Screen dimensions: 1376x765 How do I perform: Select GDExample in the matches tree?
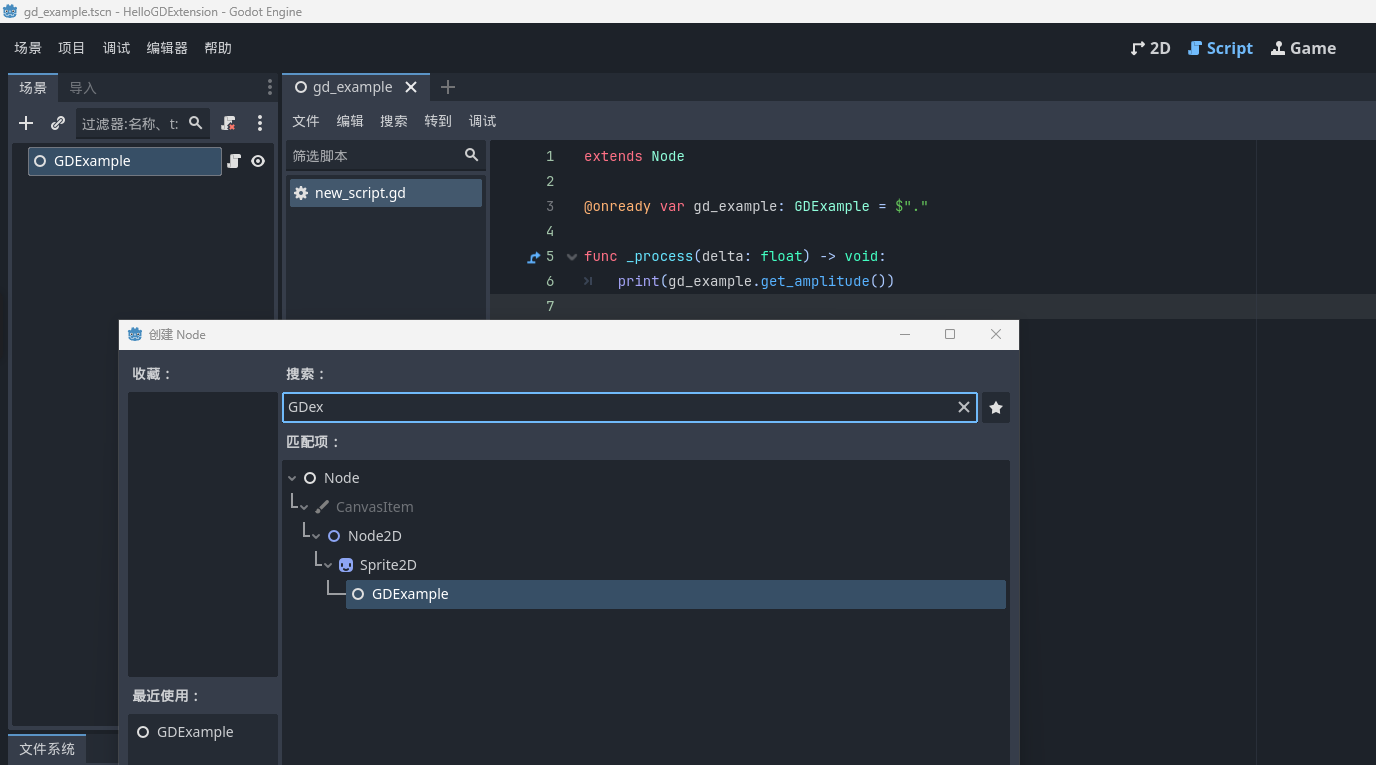pyautogui.click(x=676, y=594)
